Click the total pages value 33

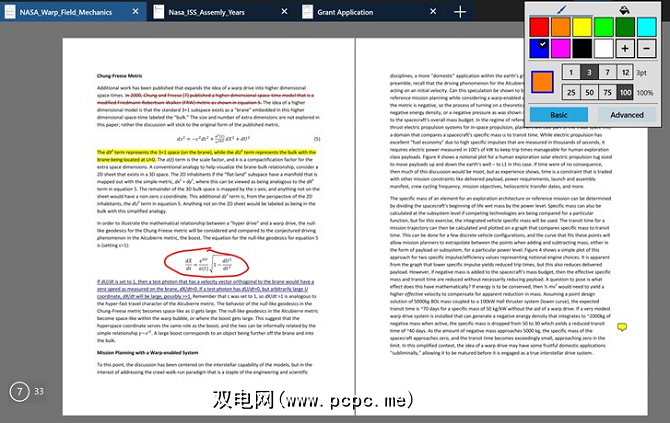39,391
